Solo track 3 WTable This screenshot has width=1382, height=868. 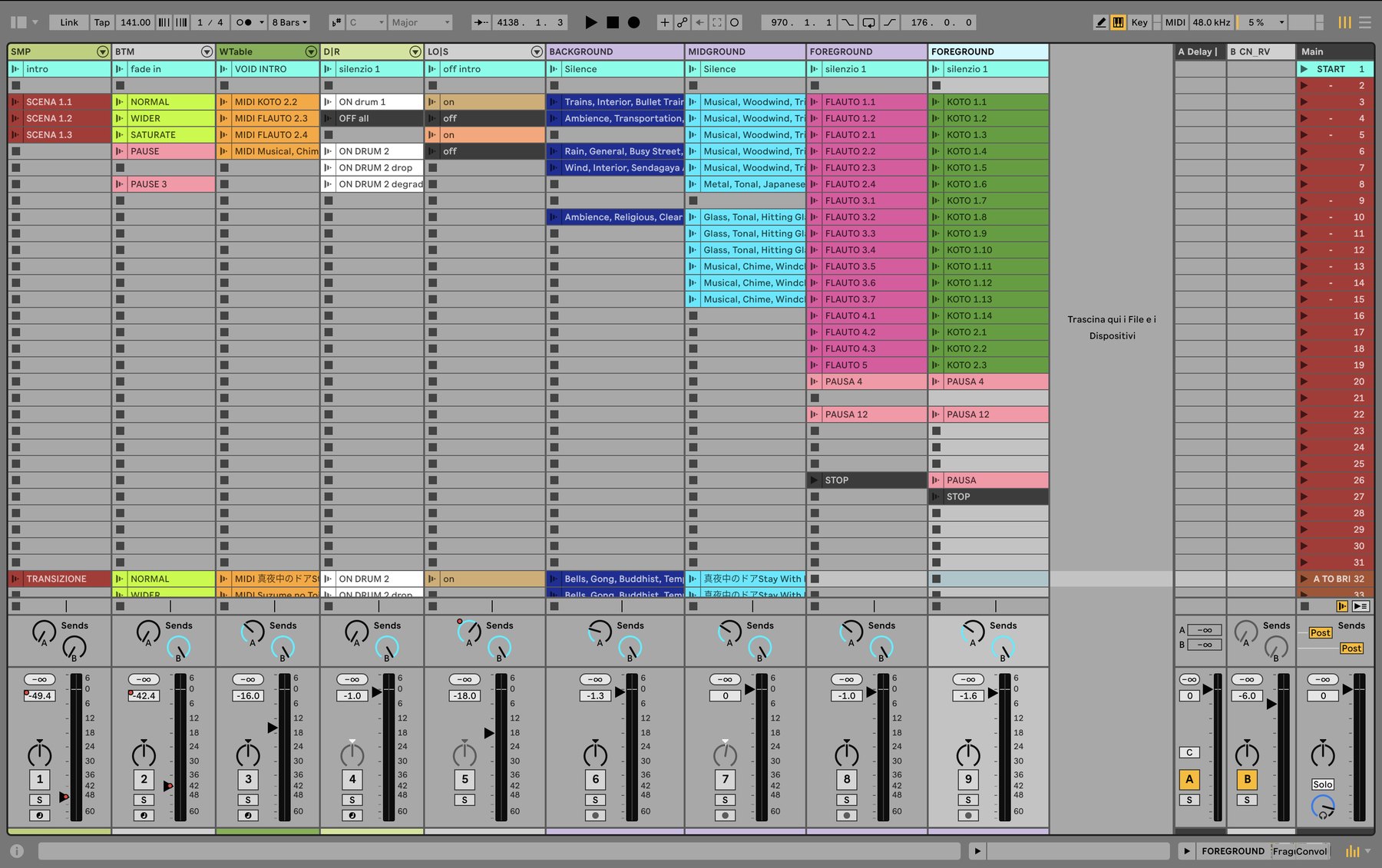pos(248,800)
